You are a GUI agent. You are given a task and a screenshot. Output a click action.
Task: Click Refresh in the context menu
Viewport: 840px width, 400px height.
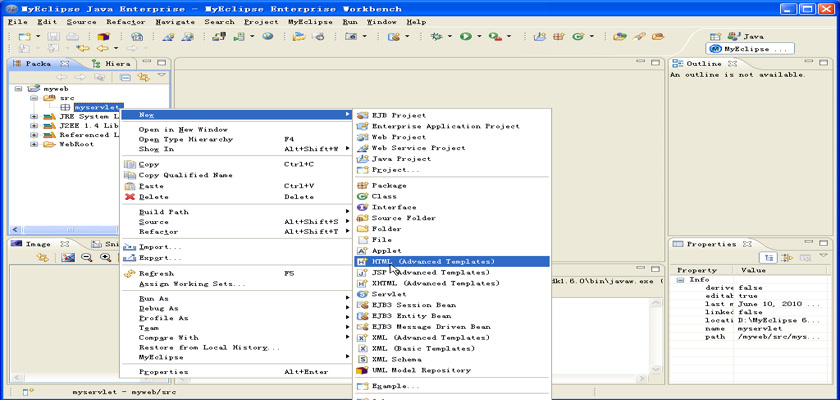(x=236, y=273)
